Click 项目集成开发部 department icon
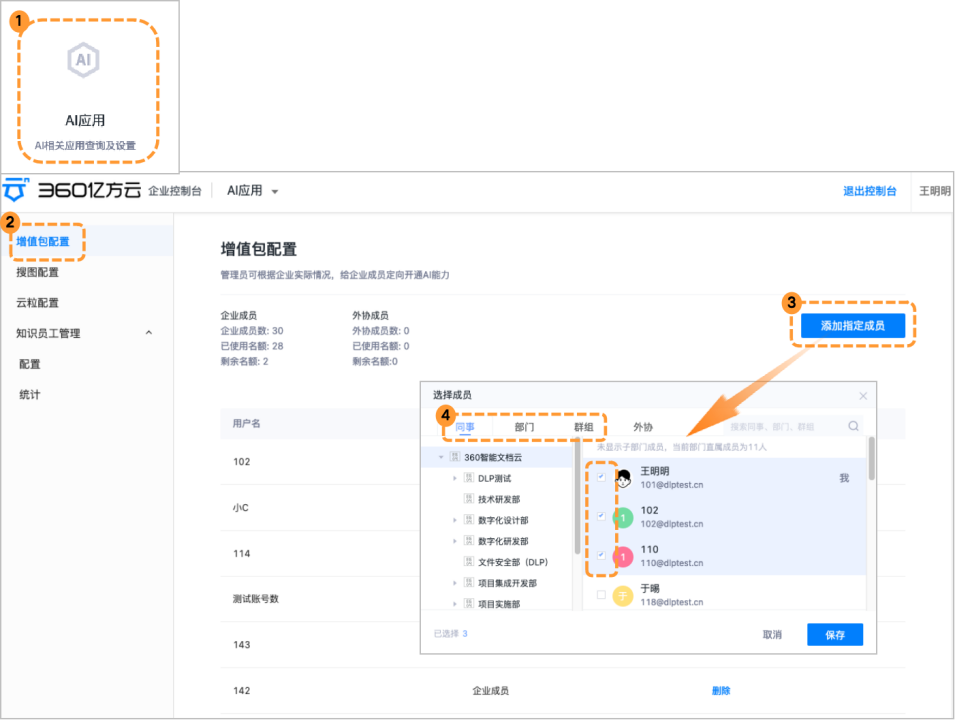955x720 pixels. pos(468,582)
